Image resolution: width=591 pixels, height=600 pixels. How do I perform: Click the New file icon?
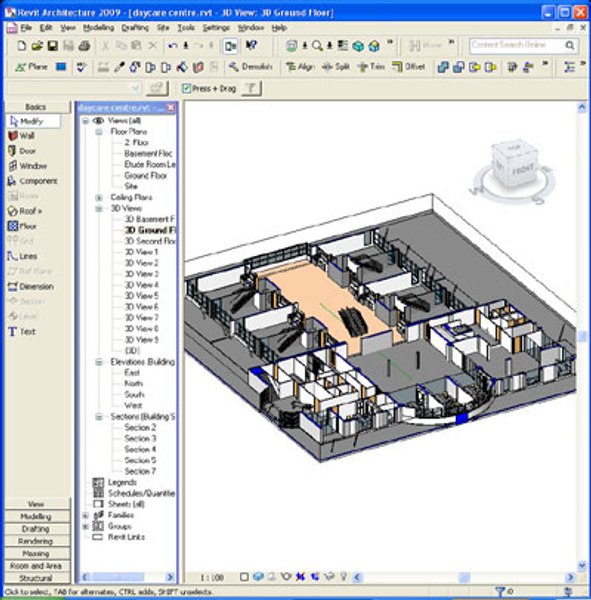pyautogui.click(x=22, y=46)
